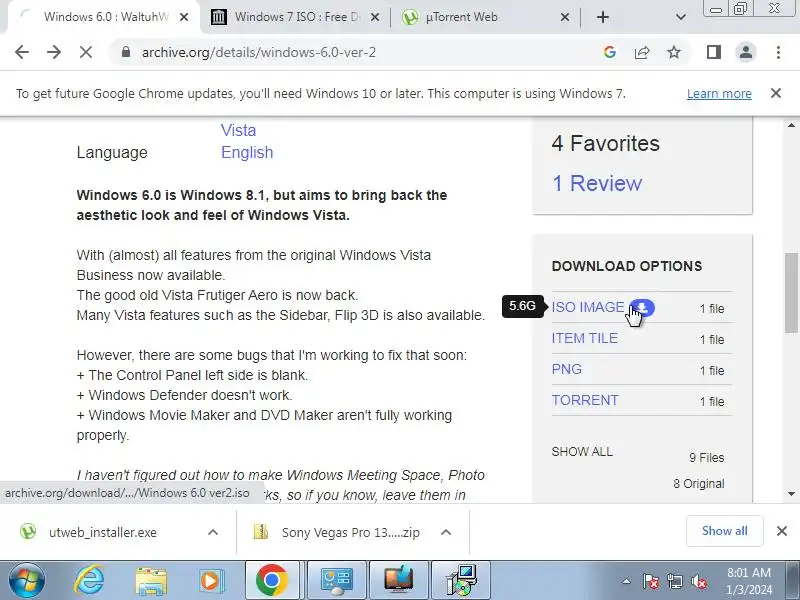Expand utweb_installer.exe download options chevron
Viewport: 800px width, 600px height.
pyautogui.click(x=213, y=533)
